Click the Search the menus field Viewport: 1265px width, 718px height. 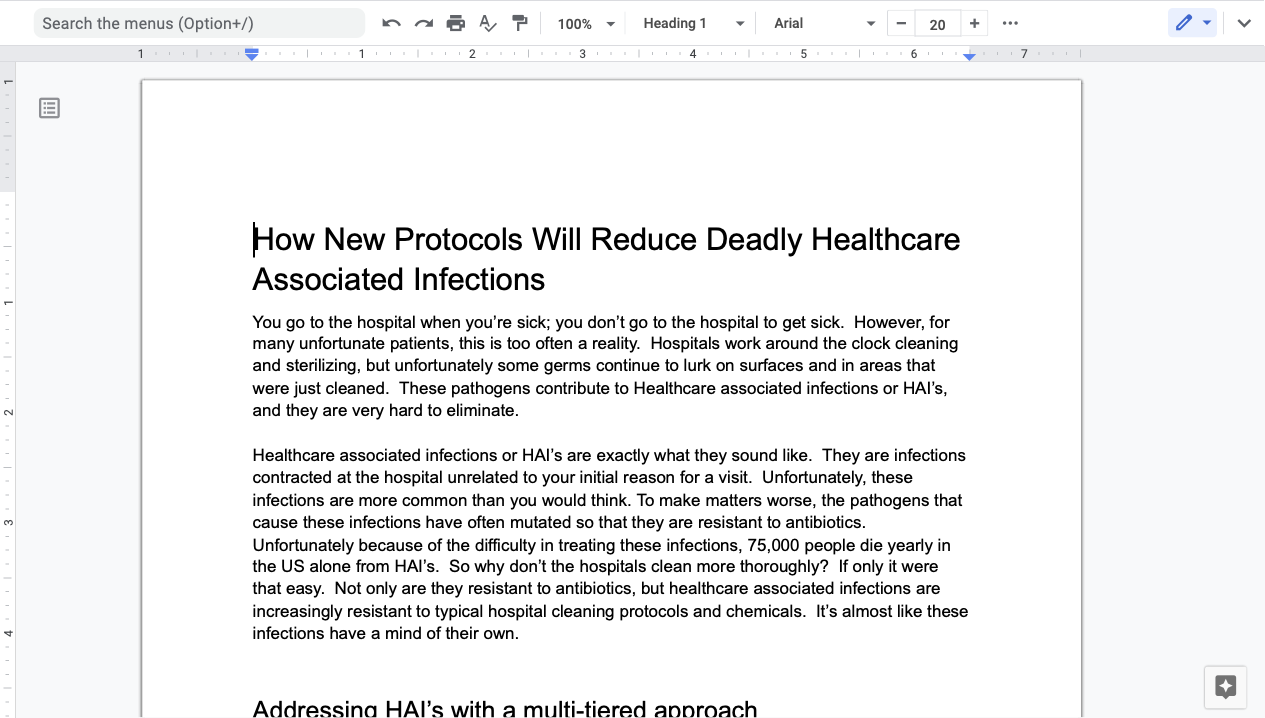199,23
